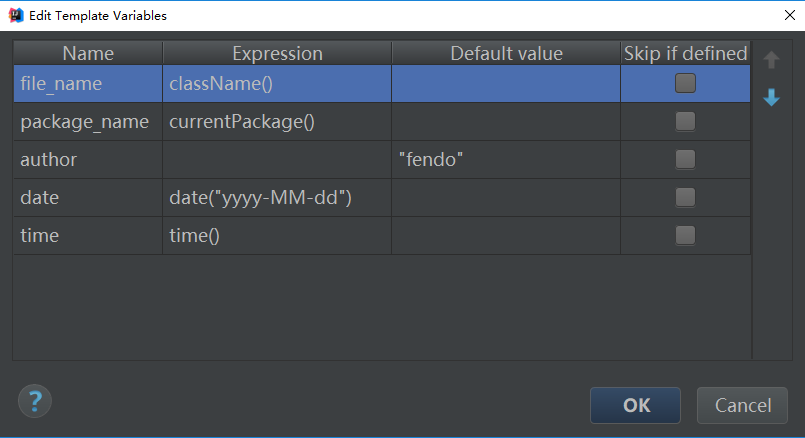Tick Skip if defined for date
Image resolution: width=805 pixels, height=438 pixels.
point(685,197)
